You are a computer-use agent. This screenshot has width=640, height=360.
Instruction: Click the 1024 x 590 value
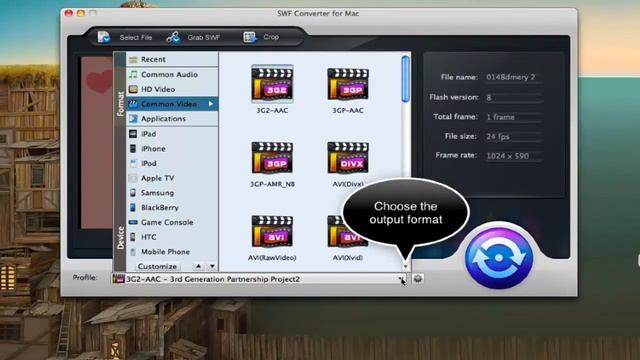point(507,156)
